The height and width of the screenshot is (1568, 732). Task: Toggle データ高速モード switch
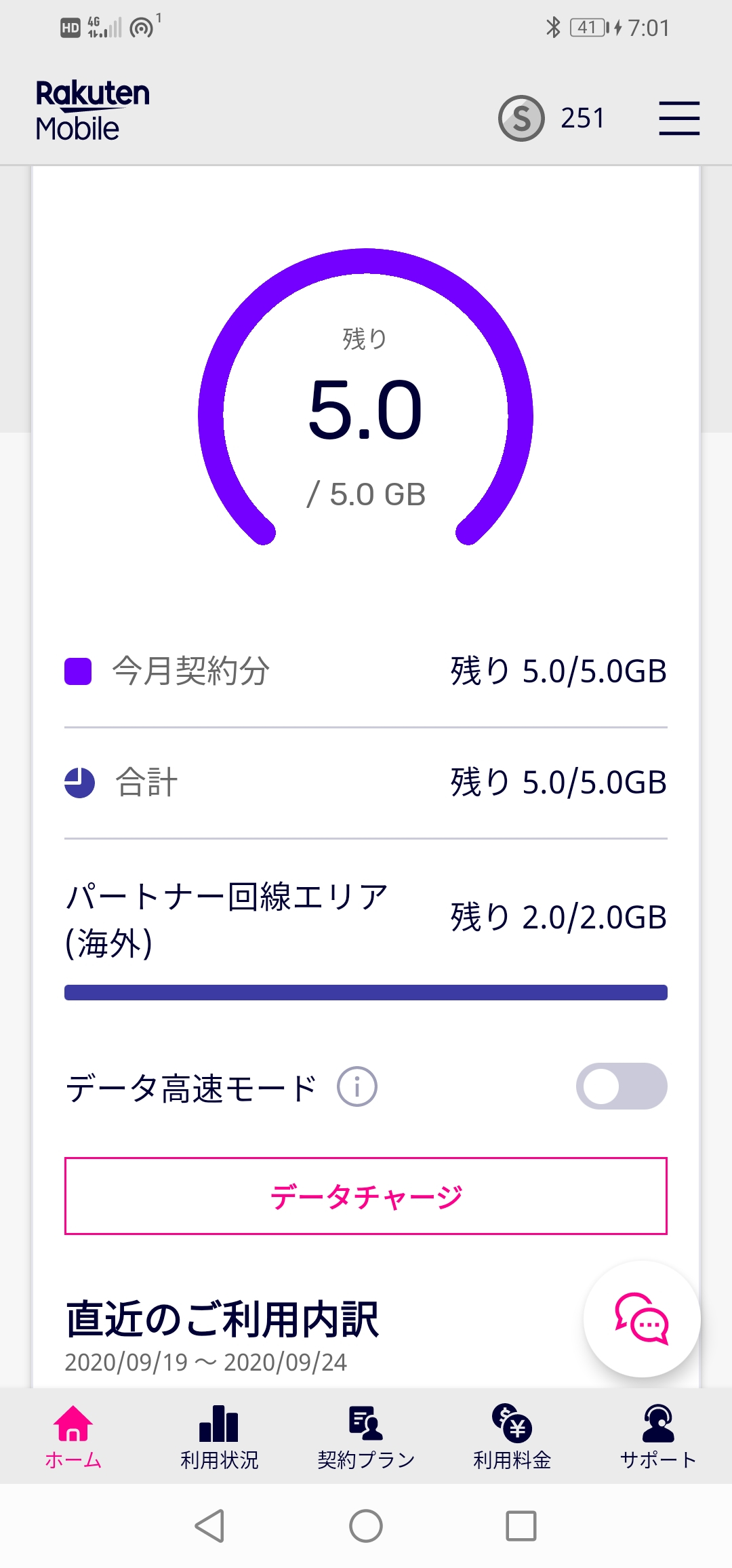click(x=621, y=1086)
